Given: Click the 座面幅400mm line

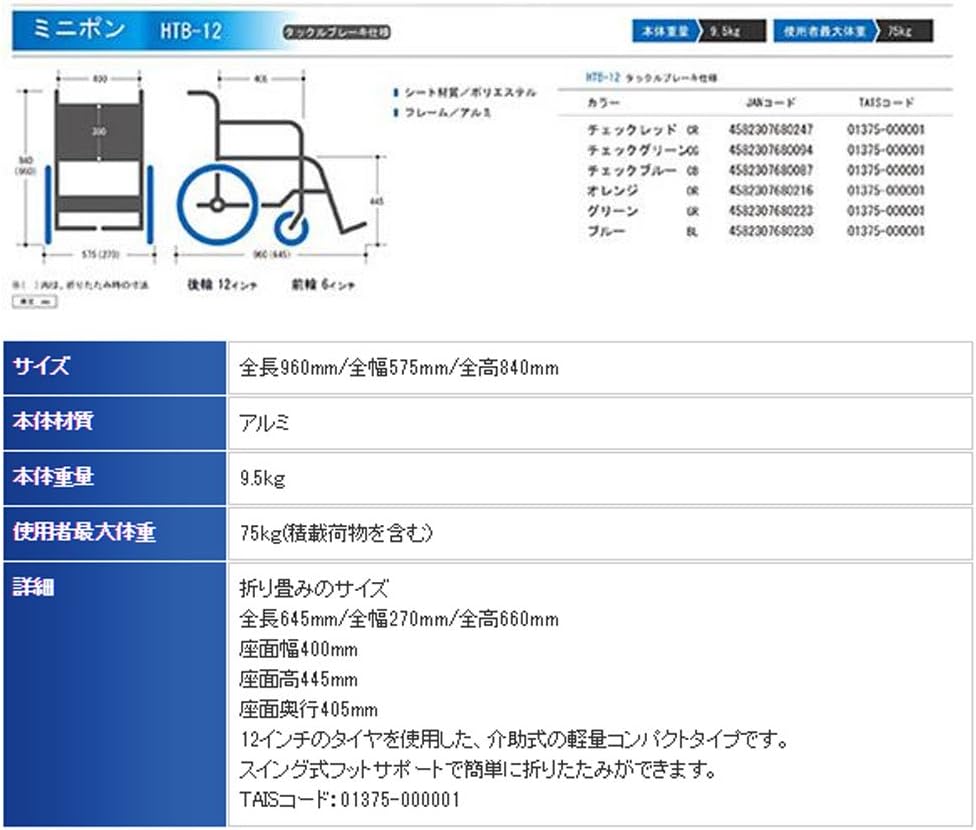Looking at the screenshot, I should point(298,649).
